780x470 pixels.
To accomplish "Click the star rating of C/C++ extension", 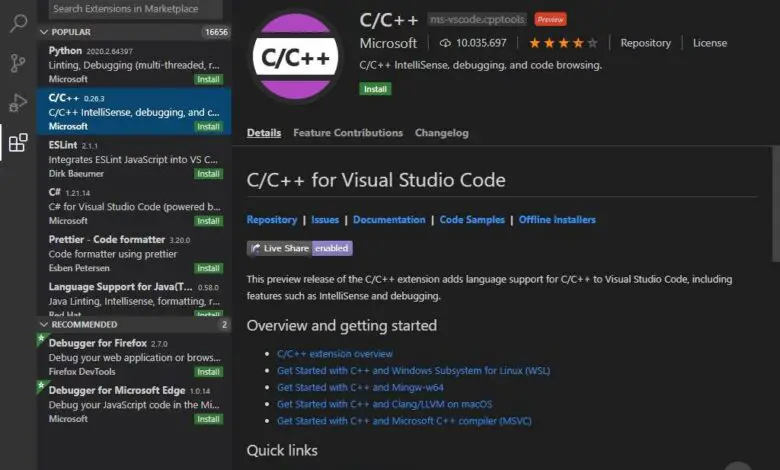I will 563,43.
